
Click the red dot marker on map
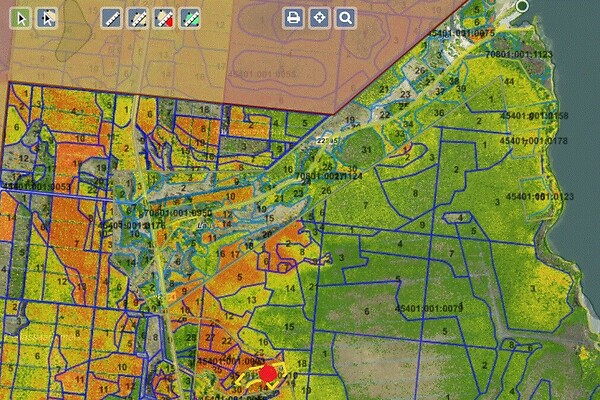point(267,375)
